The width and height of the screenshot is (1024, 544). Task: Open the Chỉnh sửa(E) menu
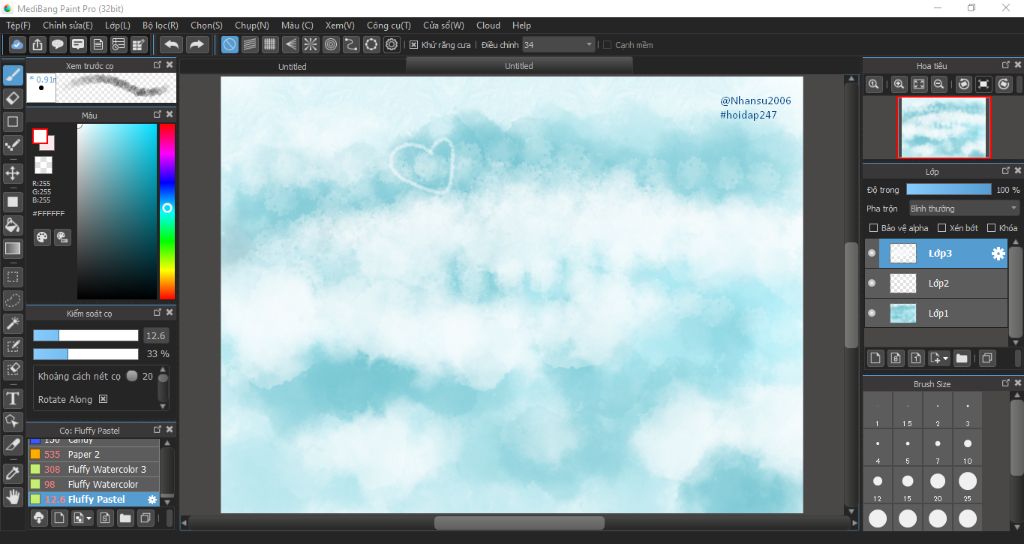pos(68,25)
